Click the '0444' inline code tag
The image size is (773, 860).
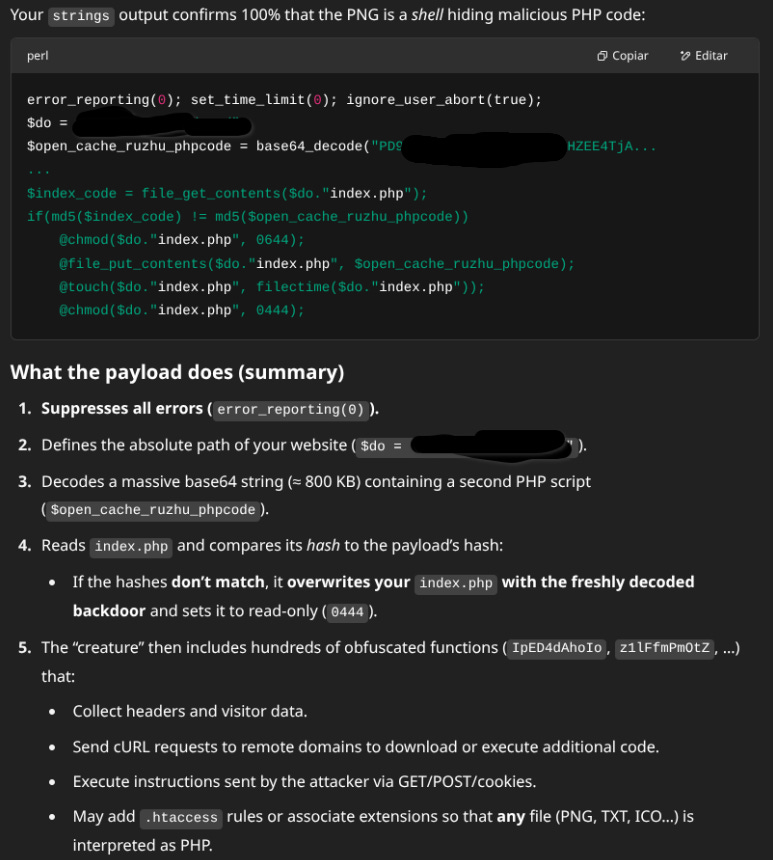[x=347, y=612]
